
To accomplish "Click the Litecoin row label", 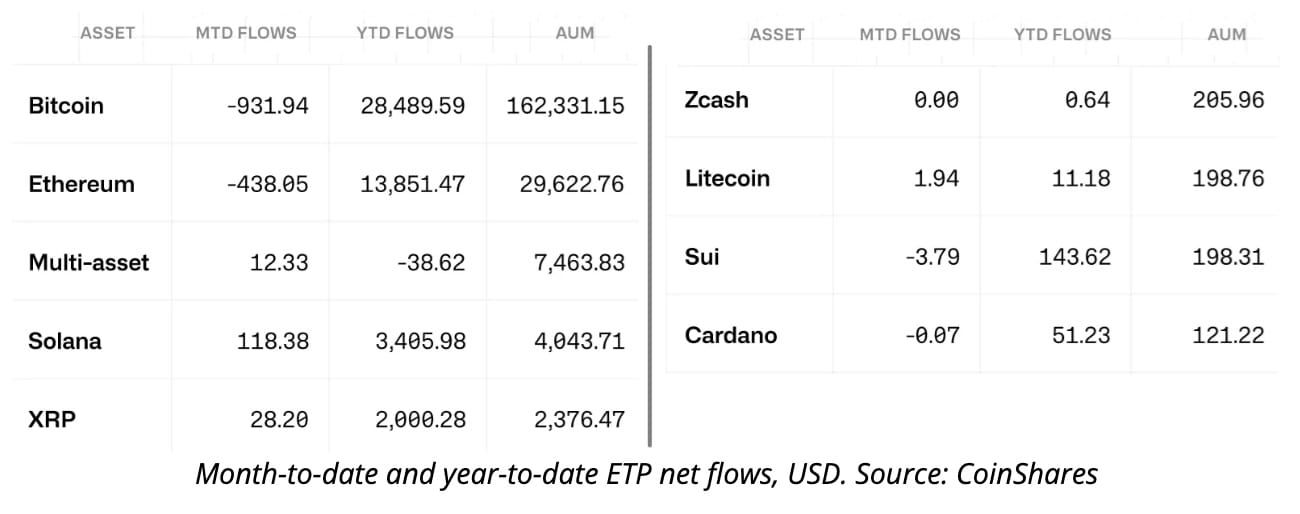I will (727, 178).
